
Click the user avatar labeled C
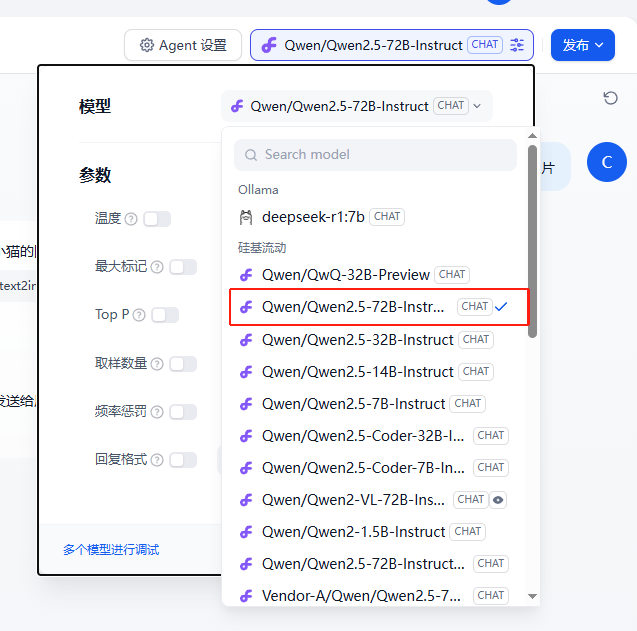click(606, 162)
